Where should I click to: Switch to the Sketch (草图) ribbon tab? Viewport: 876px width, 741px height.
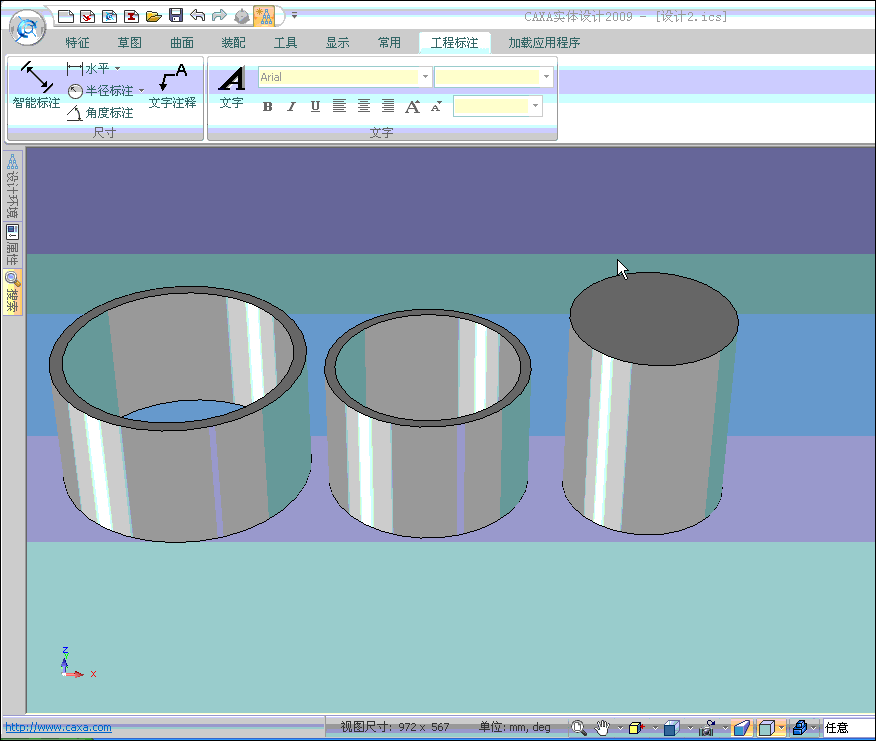pos(129,43)
